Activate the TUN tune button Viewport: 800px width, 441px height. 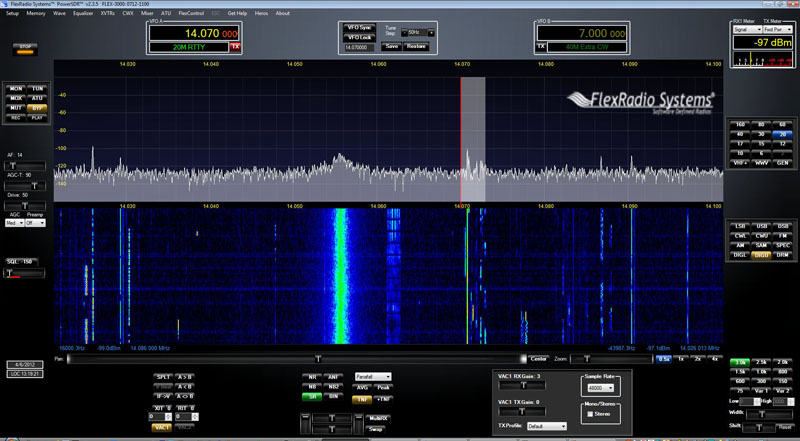pos(37,89)
